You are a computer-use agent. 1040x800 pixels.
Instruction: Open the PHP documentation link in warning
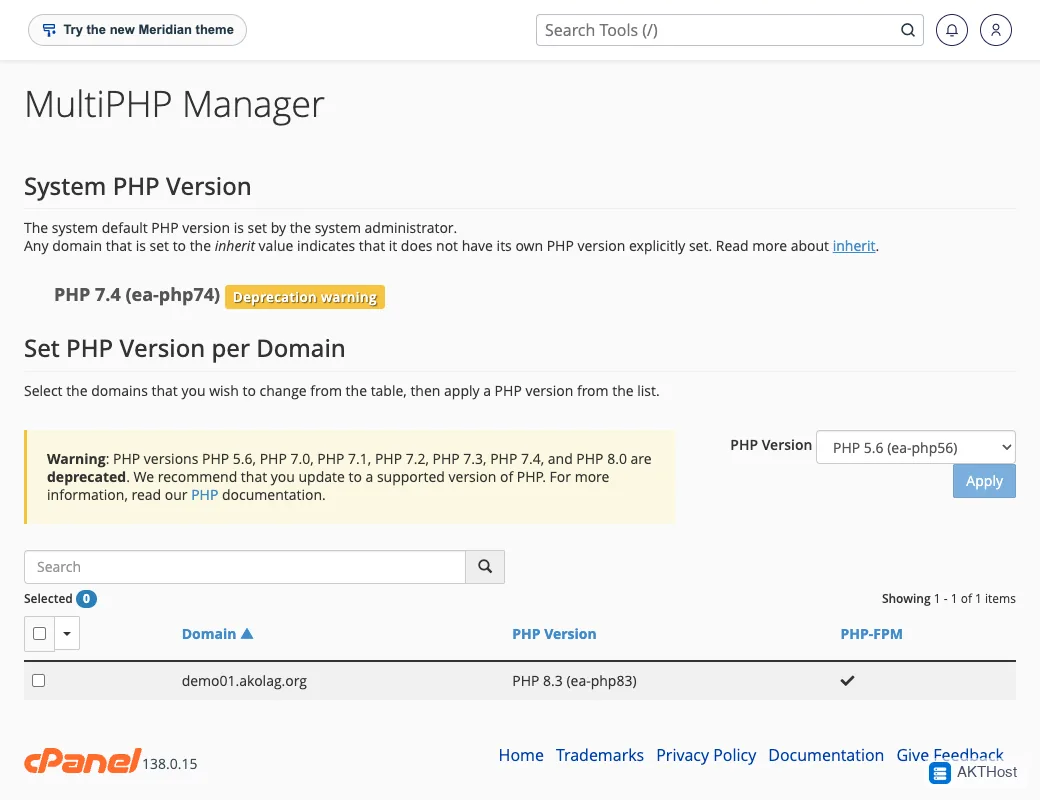pos(204,495)
